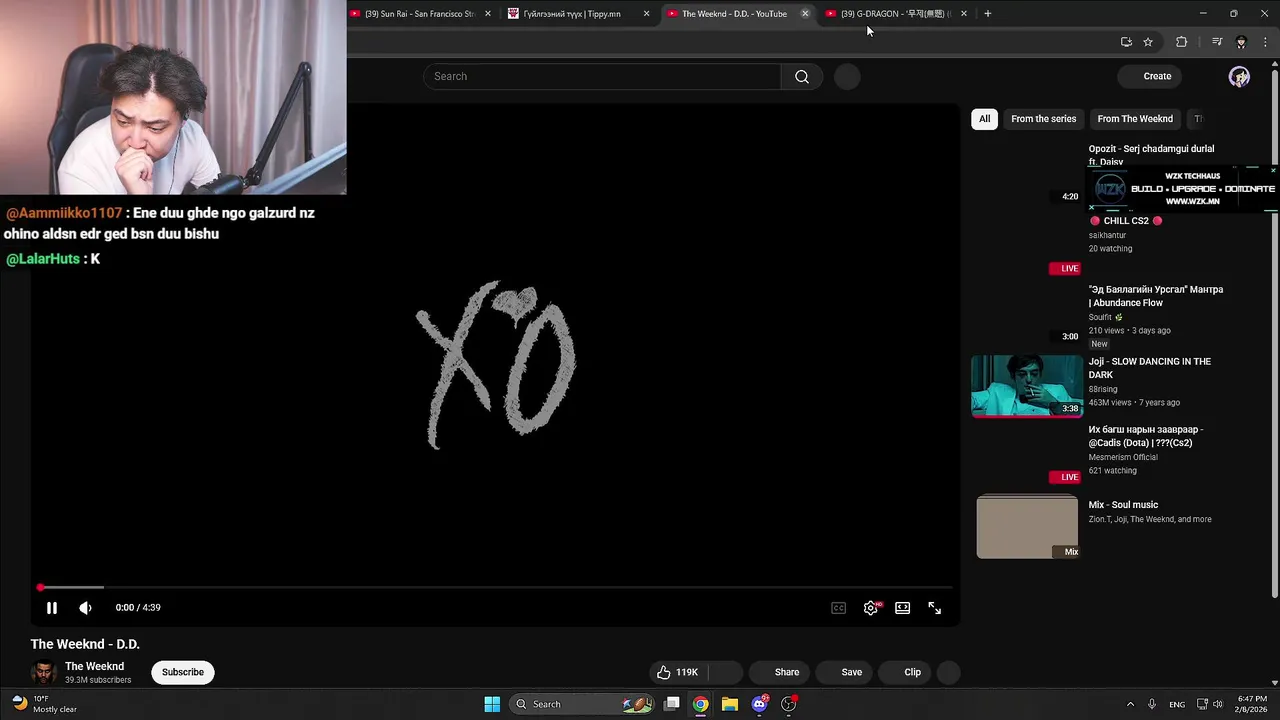
Task: Close the Tippy.mn tab
Action: pos(646,14)
